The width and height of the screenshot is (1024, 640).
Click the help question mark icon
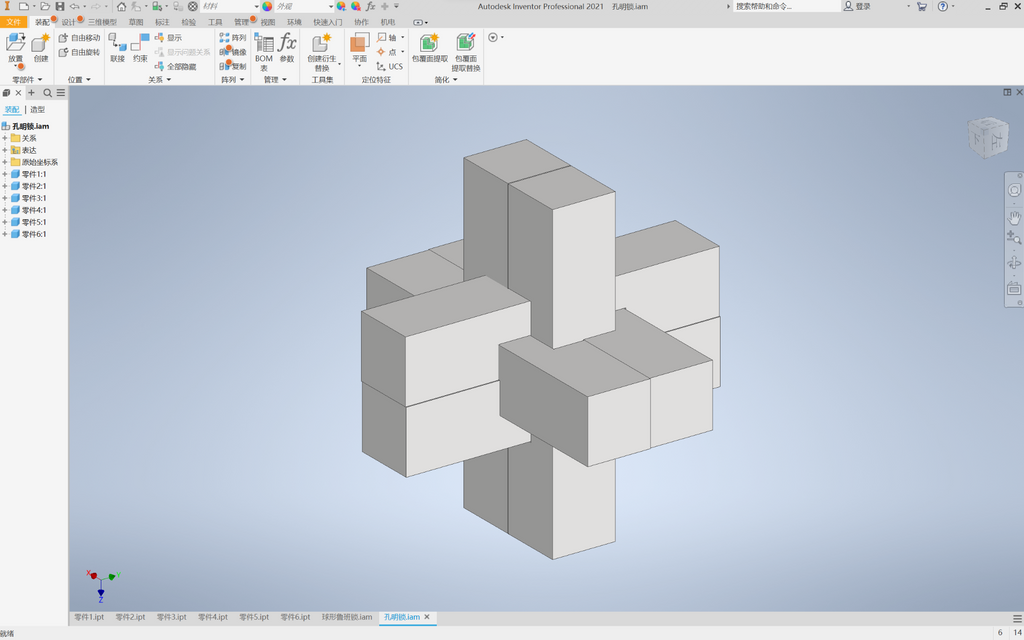[x=942, y=7]
